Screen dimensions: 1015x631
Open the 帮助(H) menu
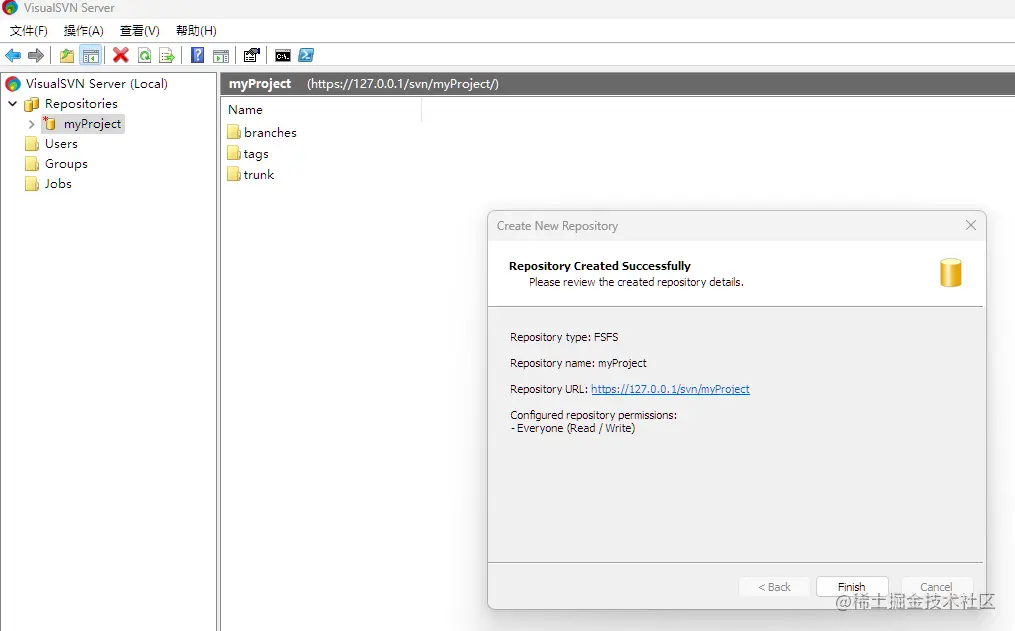click(196, 30)
